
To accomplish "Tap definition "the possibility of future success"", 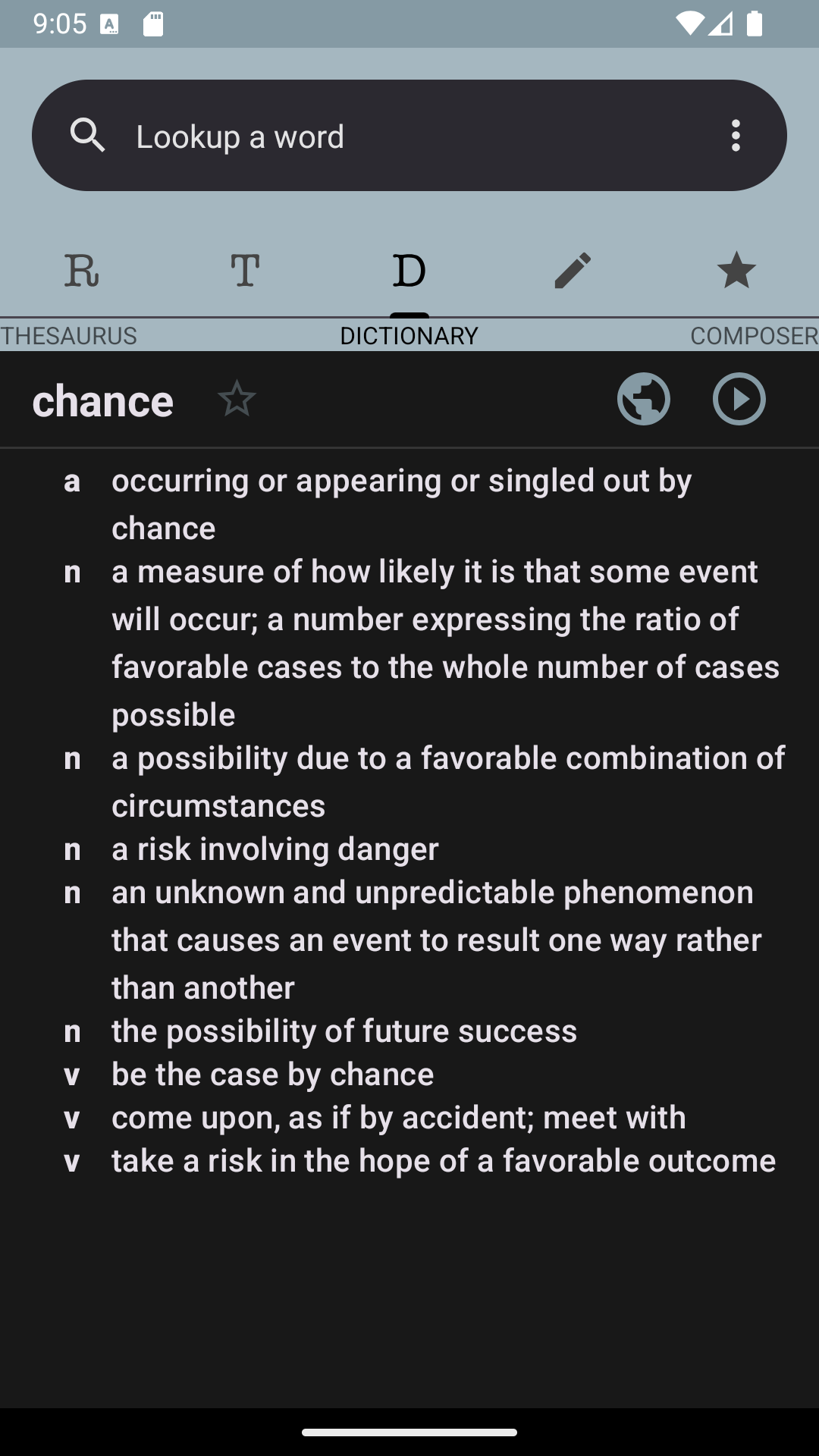I will (x=344, y=1031).
